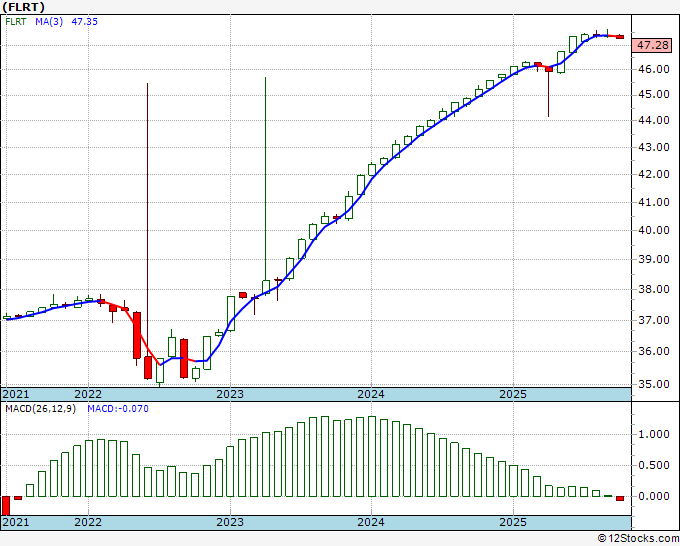Select 2024 on the MACD panel time axis
This screenshot has height=546, width=680.
371,521
